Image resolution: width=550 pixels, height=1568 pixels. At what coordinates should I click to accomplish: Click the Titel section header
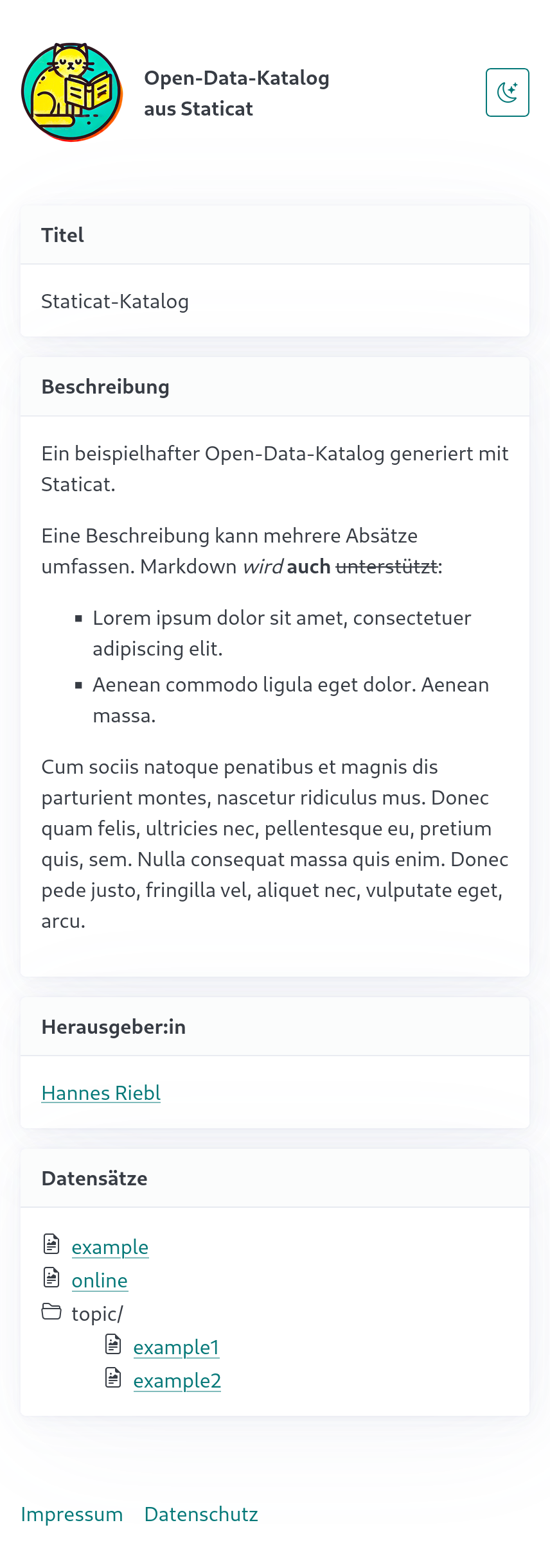tap(63, 235)
